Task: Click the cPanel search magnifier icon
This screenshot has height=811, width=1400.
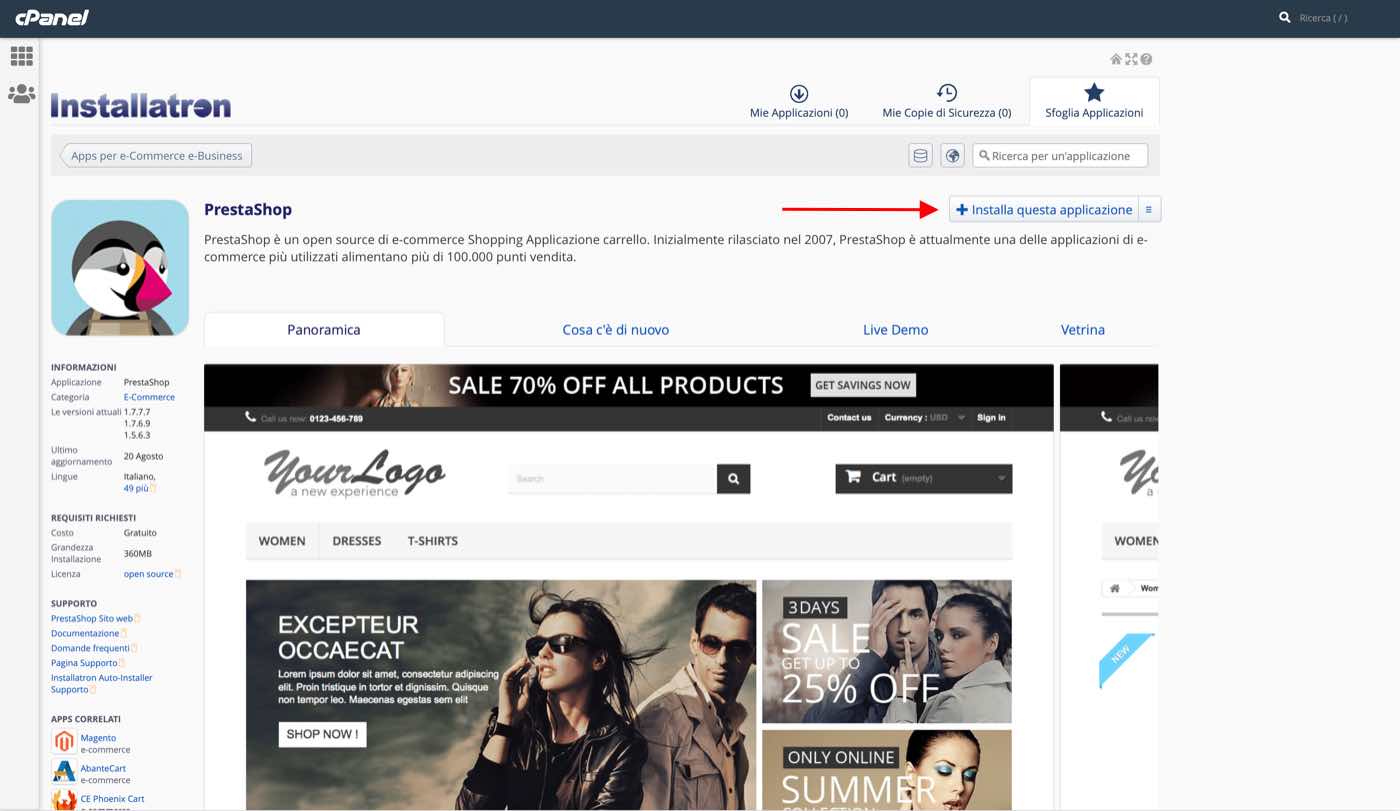Action: click(x=1285, y=17)
